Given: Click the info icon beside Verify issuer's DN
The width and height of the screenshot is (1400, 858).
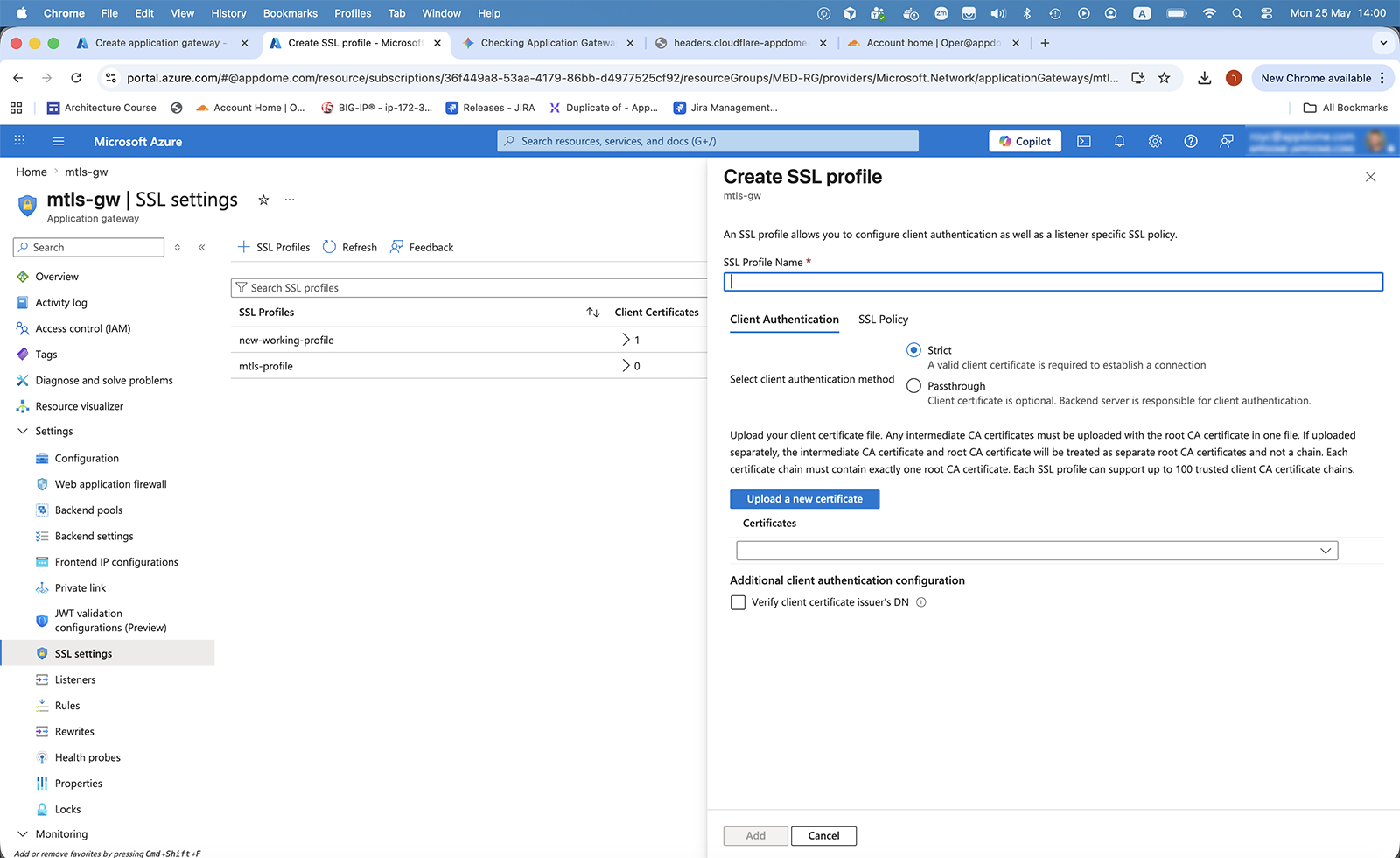Looking at the screenshot, I should click(921, 602).
